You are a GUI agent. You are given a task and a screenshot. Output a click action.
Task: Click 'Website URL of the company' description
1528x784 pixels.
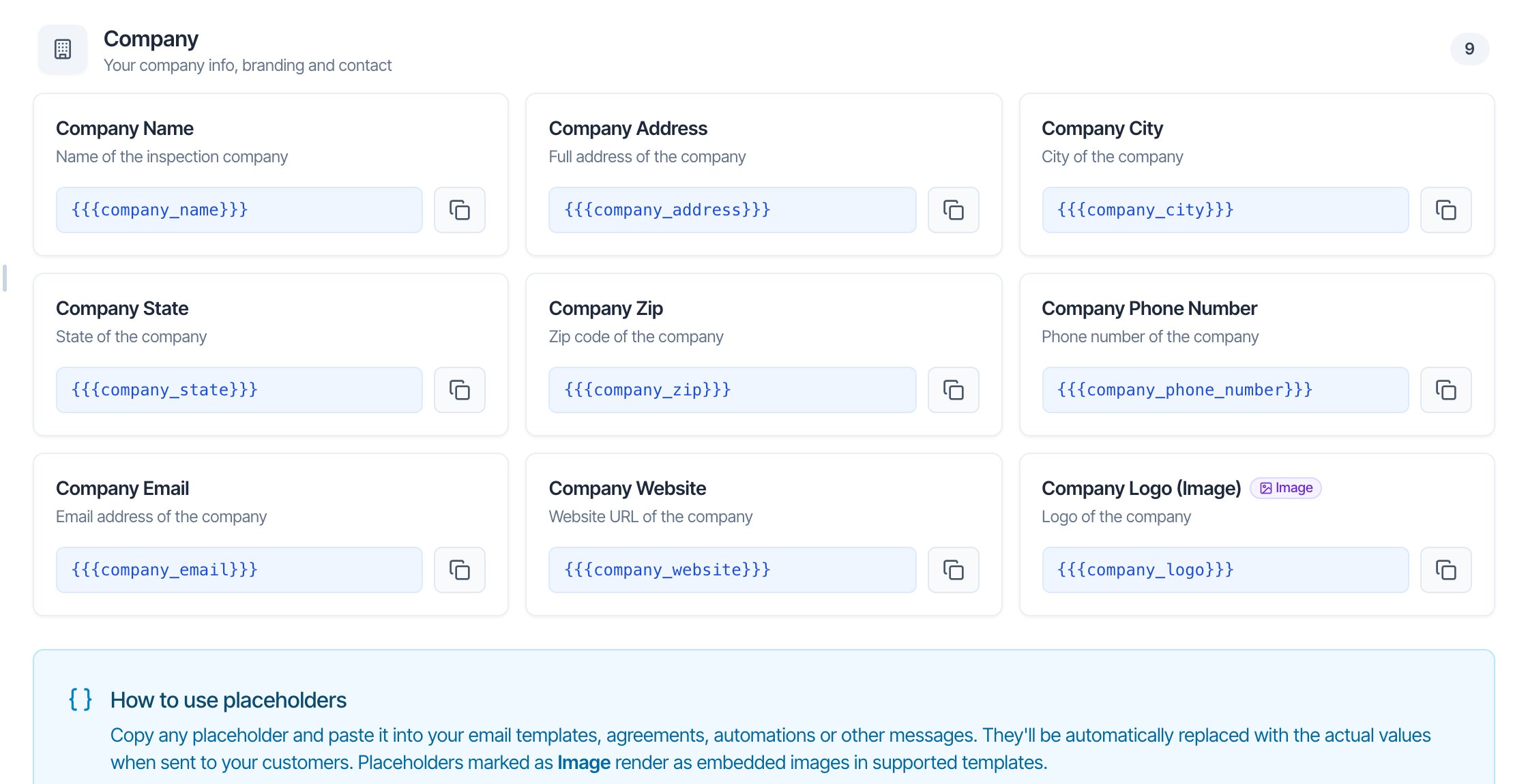click(650, 517)
